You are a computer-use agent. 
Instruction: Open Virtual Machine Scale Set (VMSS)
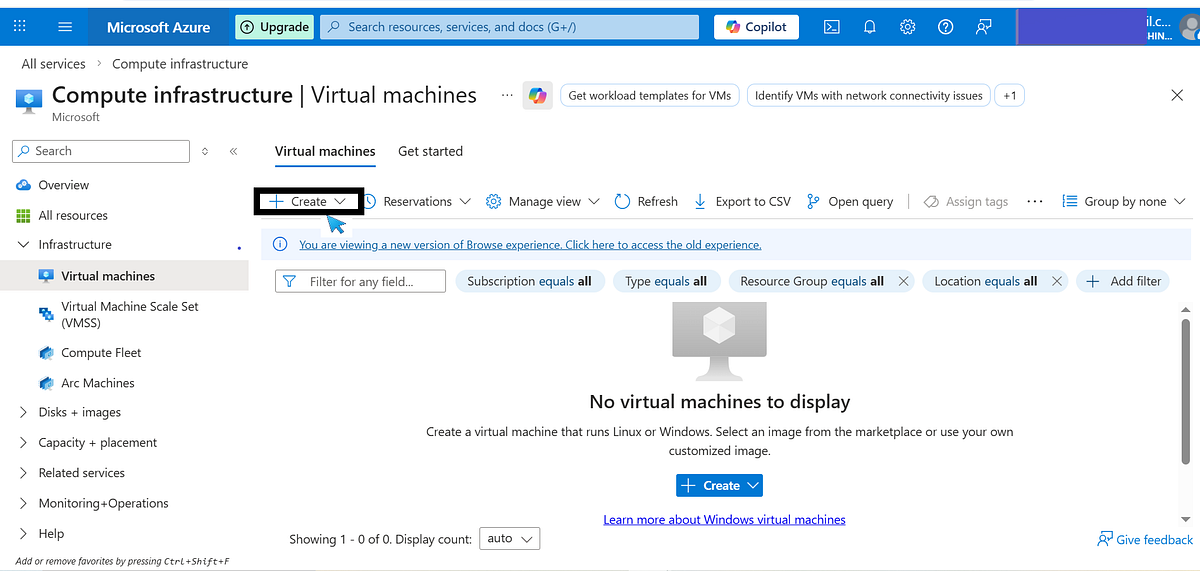point(130,314)
